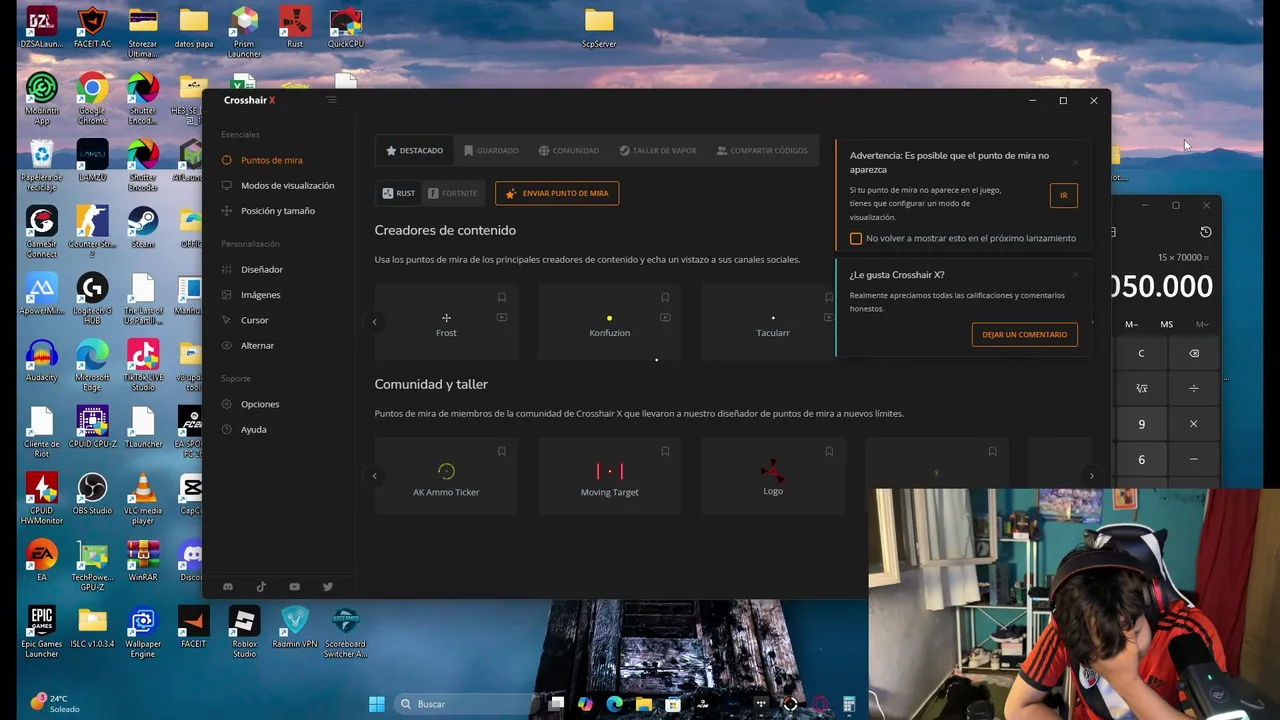Open Microsoft Edge from taskbar

[x=614, y=704]
